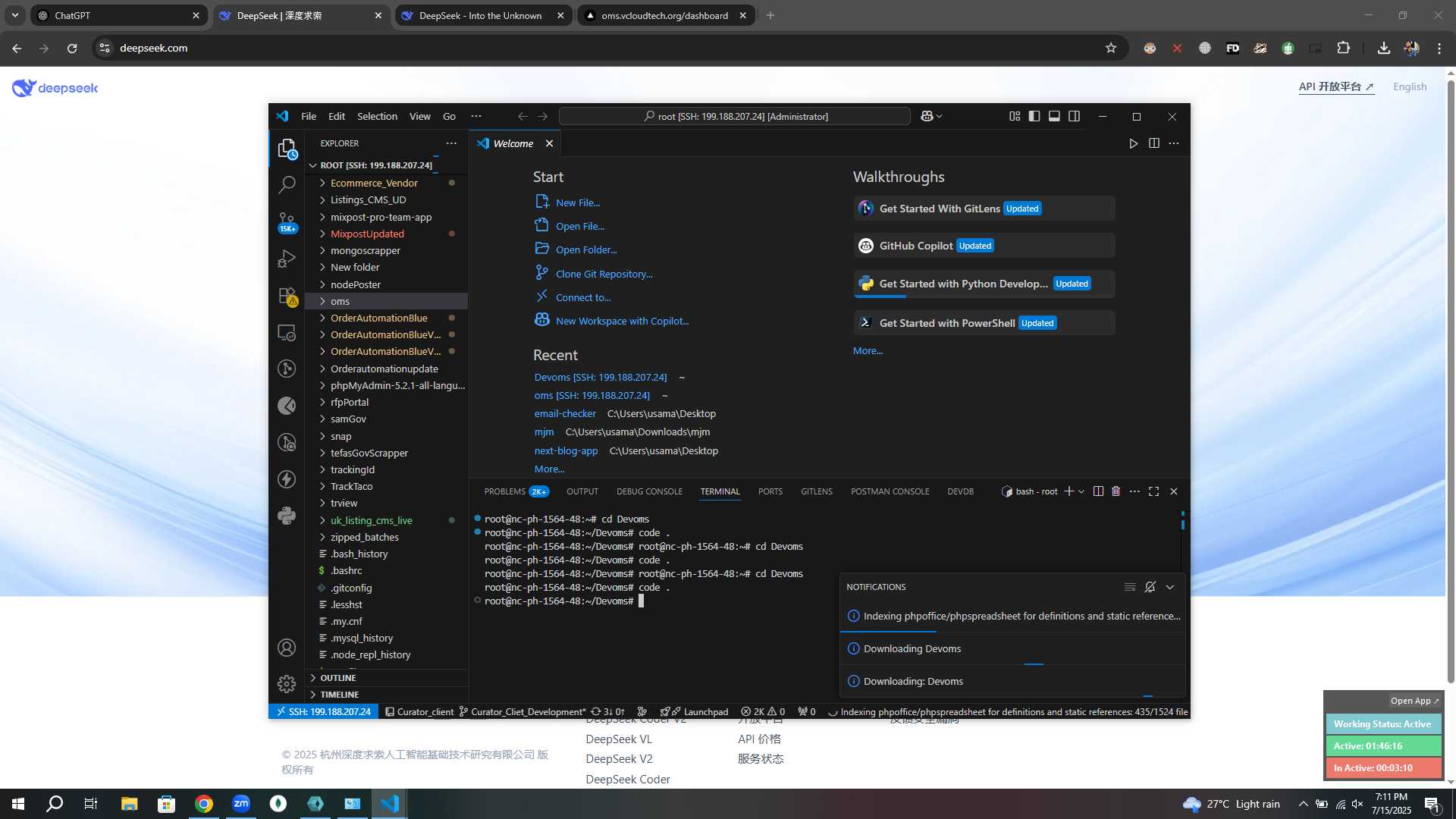Bookmark this page with star icon
Image resolution: width=1456 pixels, height=819 pixels.
point(1111,48)
